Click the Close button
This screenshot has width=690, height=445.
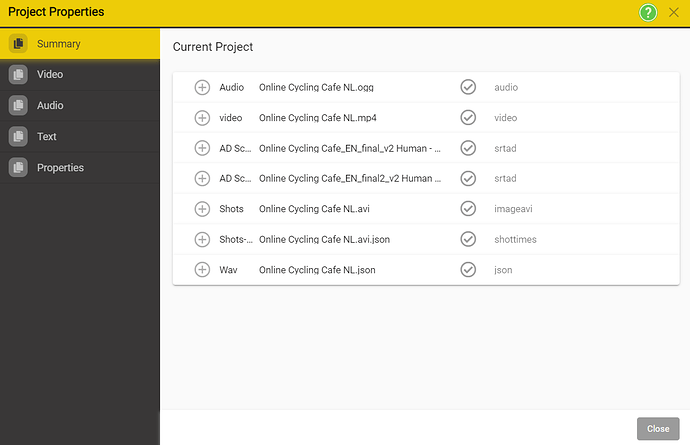click(x=658, y=429)
